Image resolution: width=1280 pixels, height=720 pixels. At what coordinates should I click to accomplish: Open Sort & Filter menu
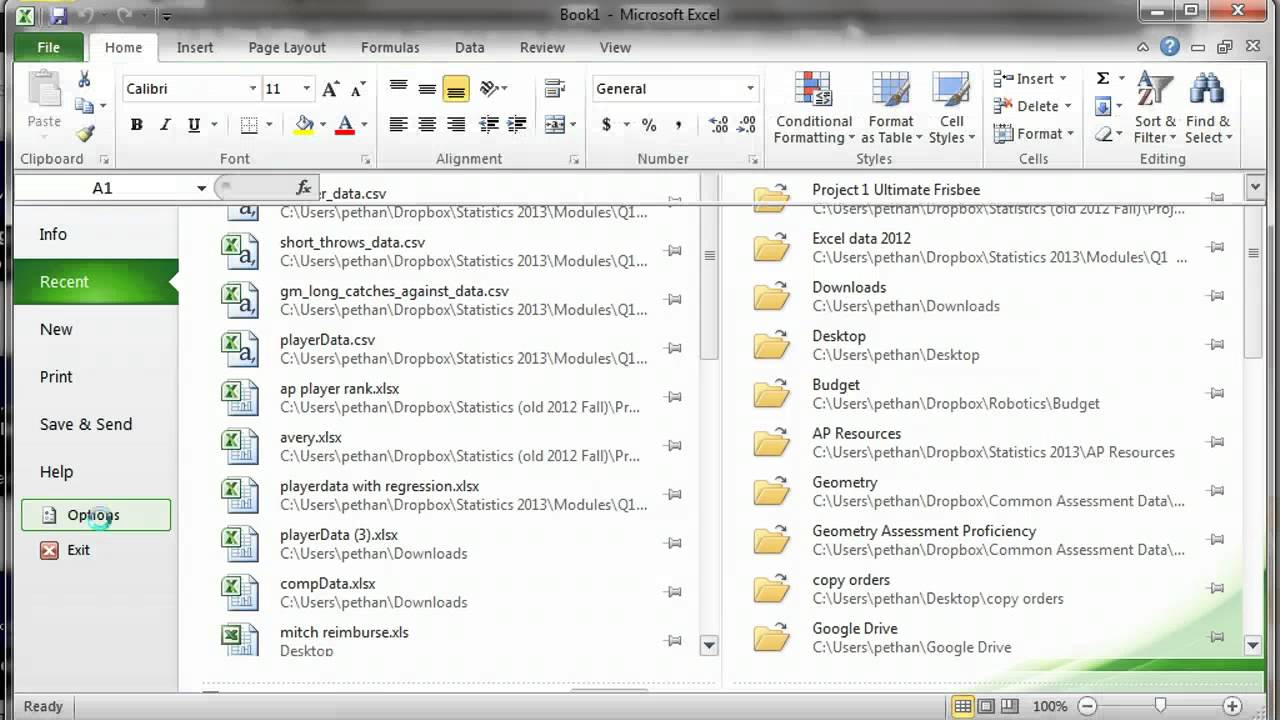tap(1155, 108)
